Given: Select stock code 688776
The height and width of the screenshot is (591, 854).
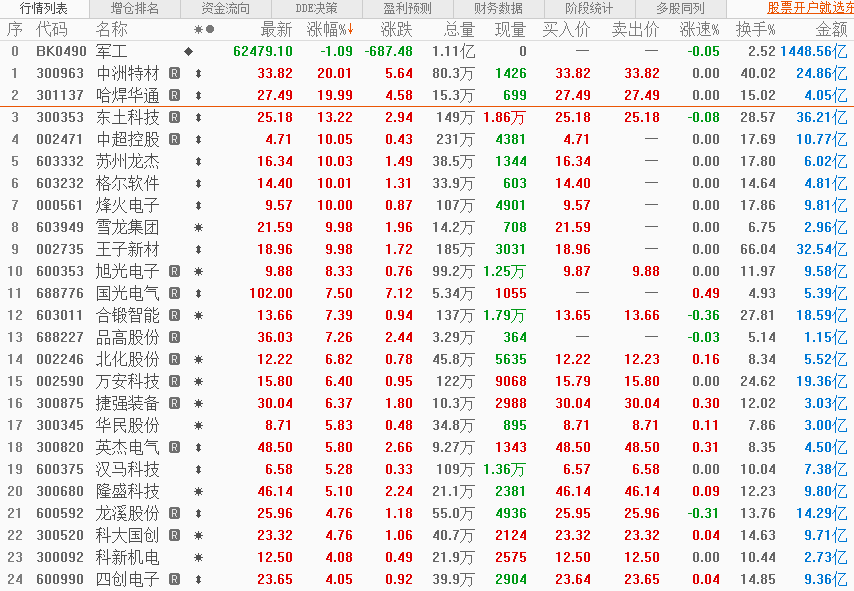Looking at the screenshot, I should point(60,293).
